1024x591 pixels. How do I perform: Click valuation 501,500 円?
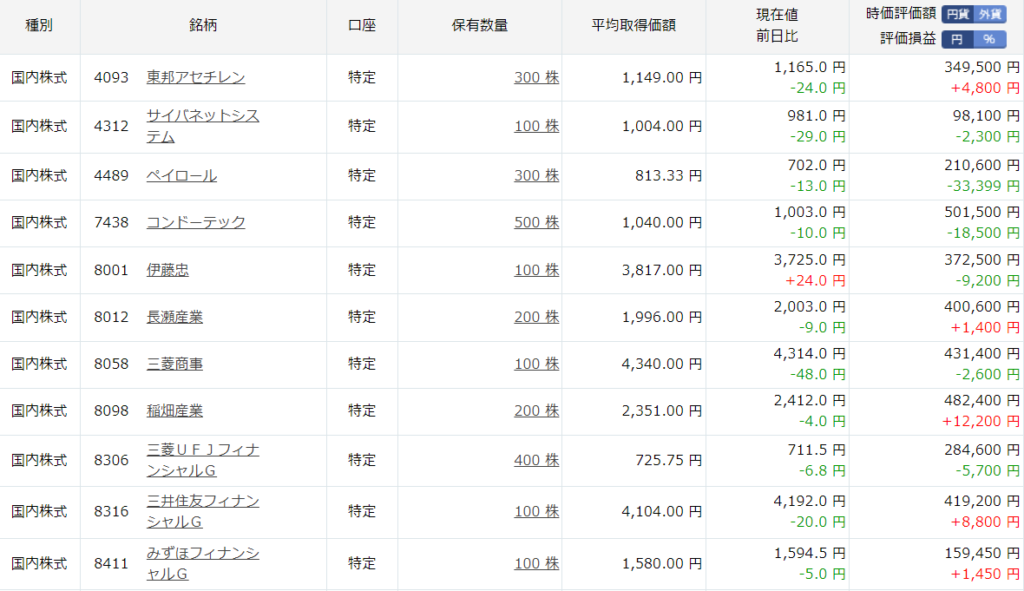click(982, 212)
